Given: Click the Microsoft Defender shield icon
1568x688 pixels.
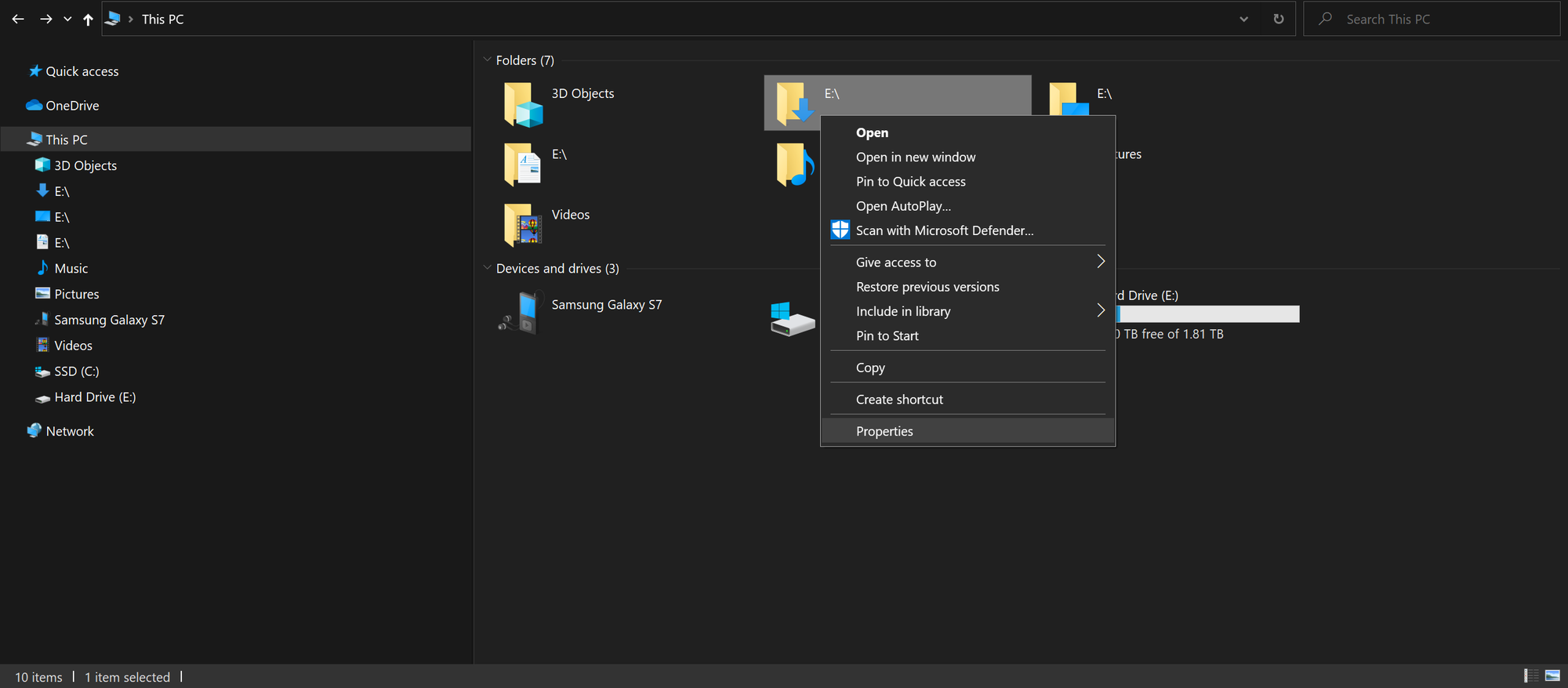Looking at the screenshot, I should (x=840, y=230).
